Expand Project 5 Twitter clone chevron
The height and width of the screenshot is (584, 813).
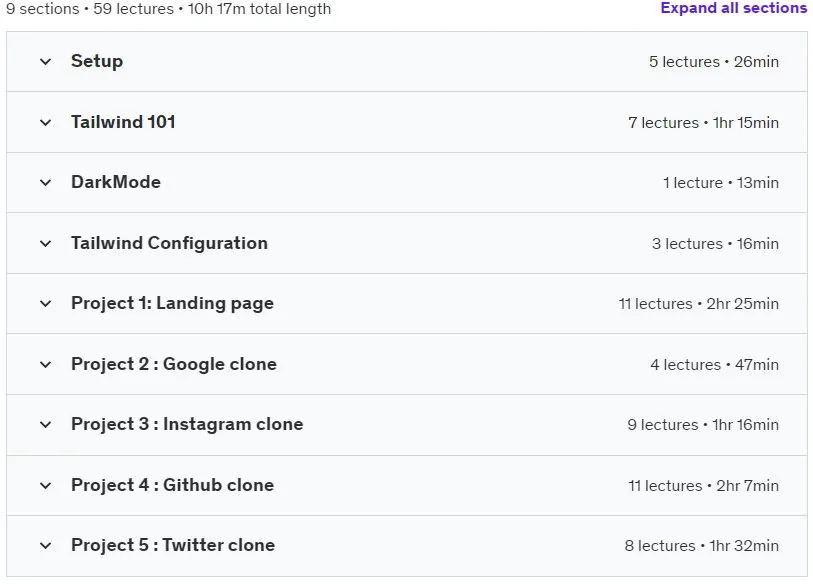[x=46, y=546]
